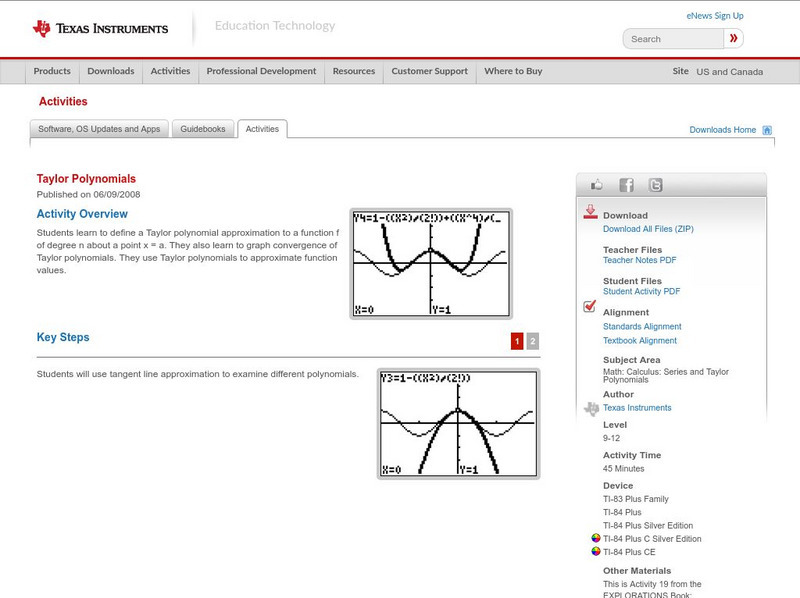This screenshot has height=598, width=800.
Task: Select the Activities tab
Action: (262, 129)
